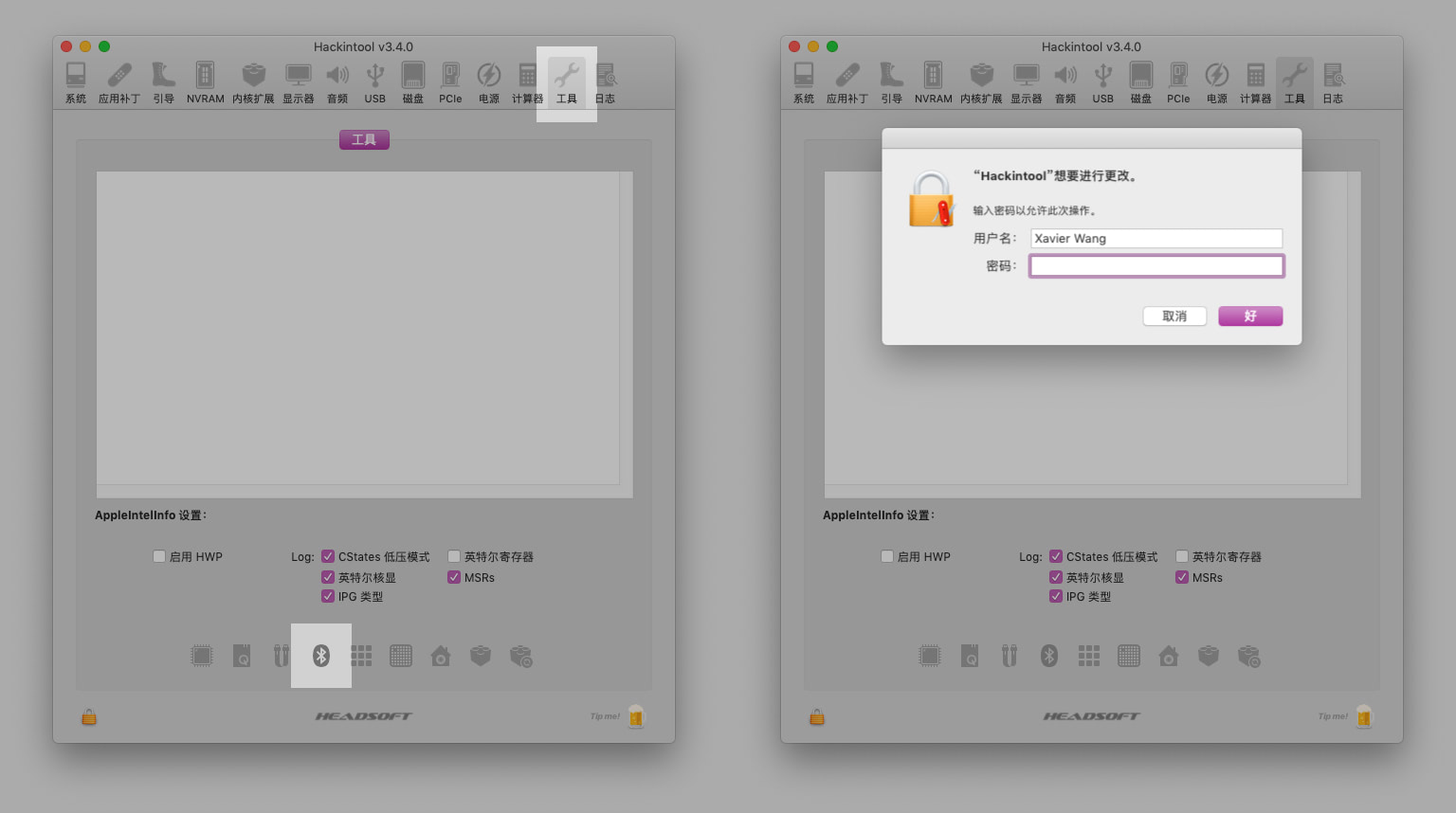Image resolution: width=1456 pixels, height=813 pixels.
Task: Click the padlock icon in left window
Action: pyautogui.click(x=89, y=716)
